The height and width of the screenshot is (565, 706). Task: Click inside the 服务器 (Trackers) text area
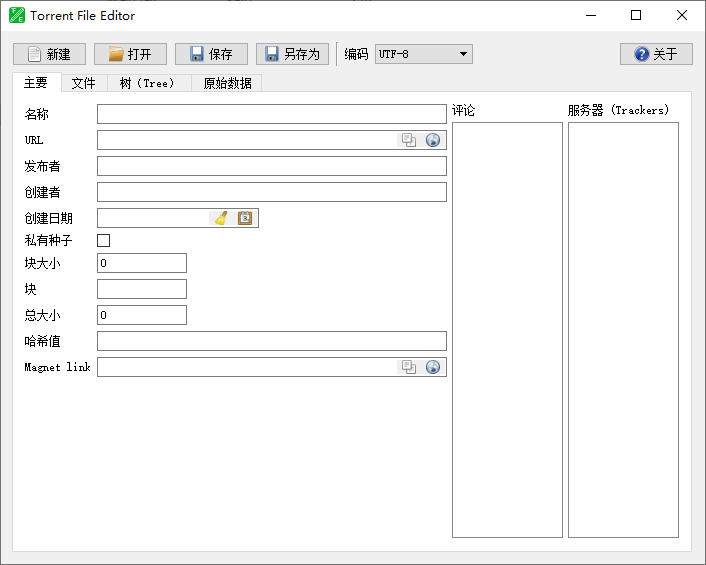[623, 330]
